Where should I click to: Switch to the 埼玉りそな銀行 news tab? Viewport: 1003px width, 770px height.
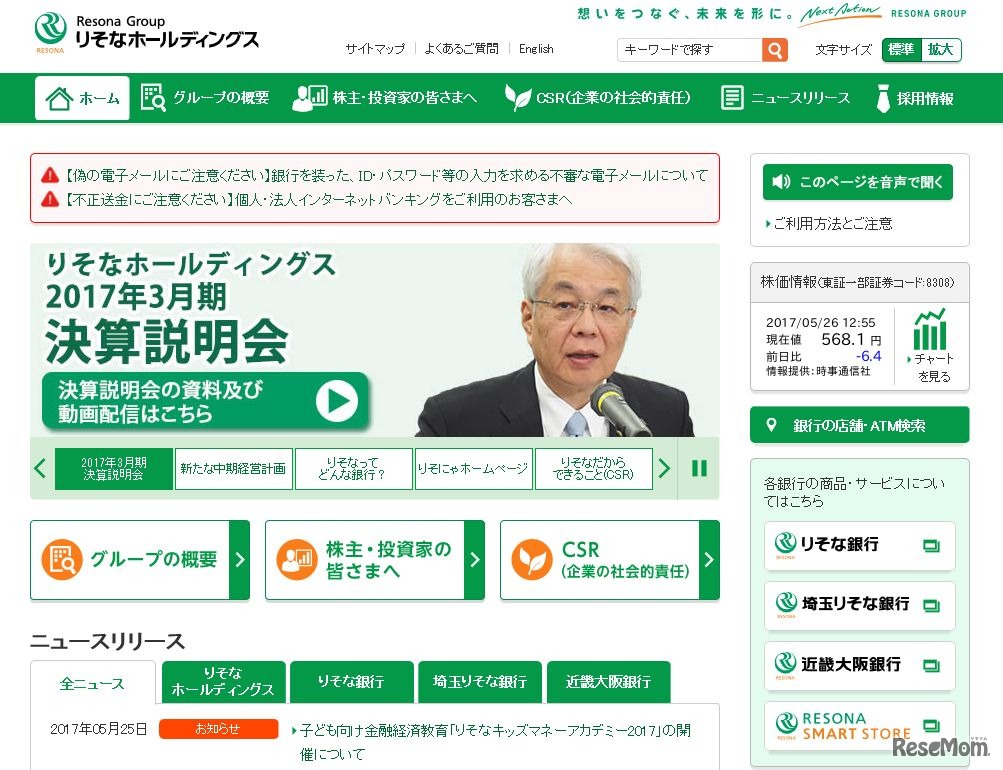tap(478, 682)
